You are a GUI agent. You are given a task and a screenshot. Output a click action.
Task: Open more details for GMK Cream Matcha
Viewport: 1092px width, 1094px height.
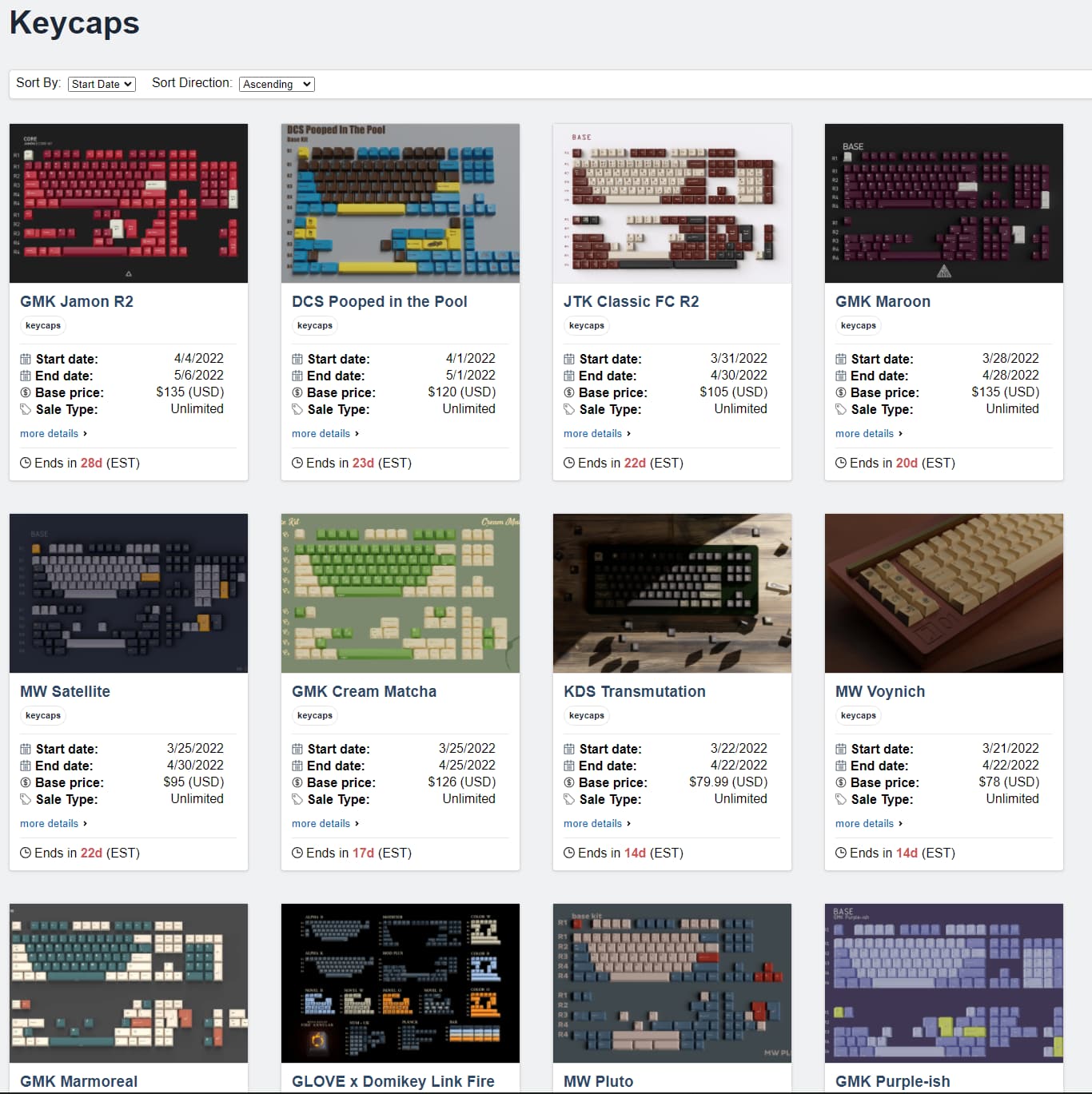pos(325,823)
